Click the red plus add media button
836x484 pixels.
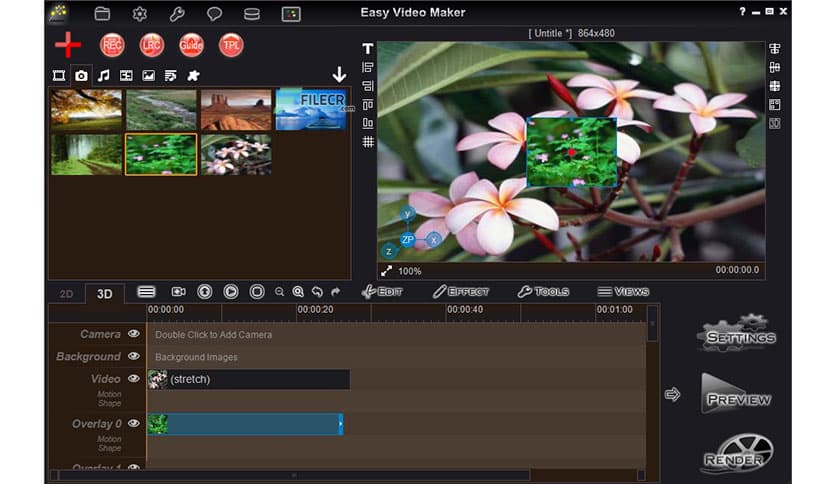(68, 45)
